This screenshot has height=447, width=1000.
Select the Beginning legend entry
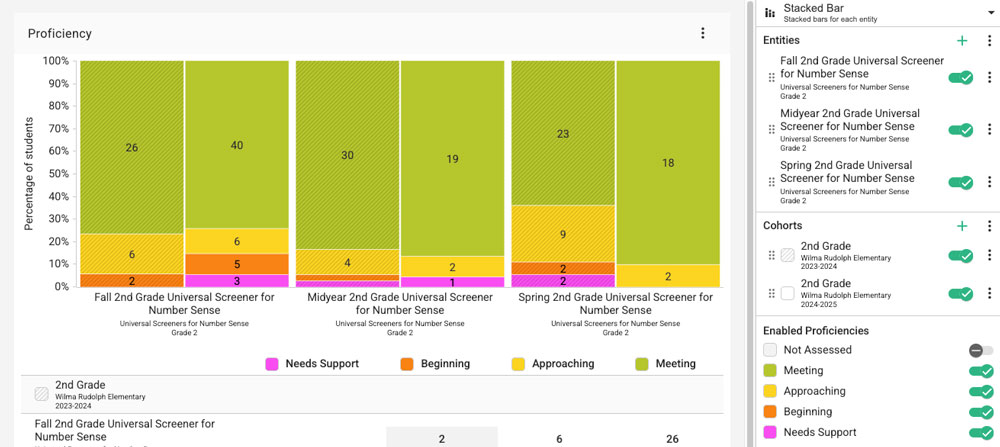click(435, 364)
